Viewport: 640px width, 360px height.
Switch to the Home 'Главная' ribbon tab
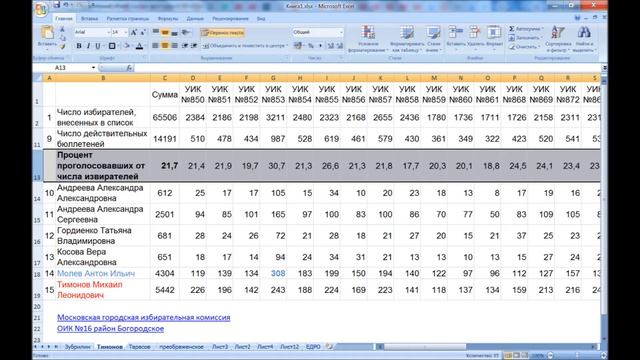pyautogui.click(x=64, y=18)
